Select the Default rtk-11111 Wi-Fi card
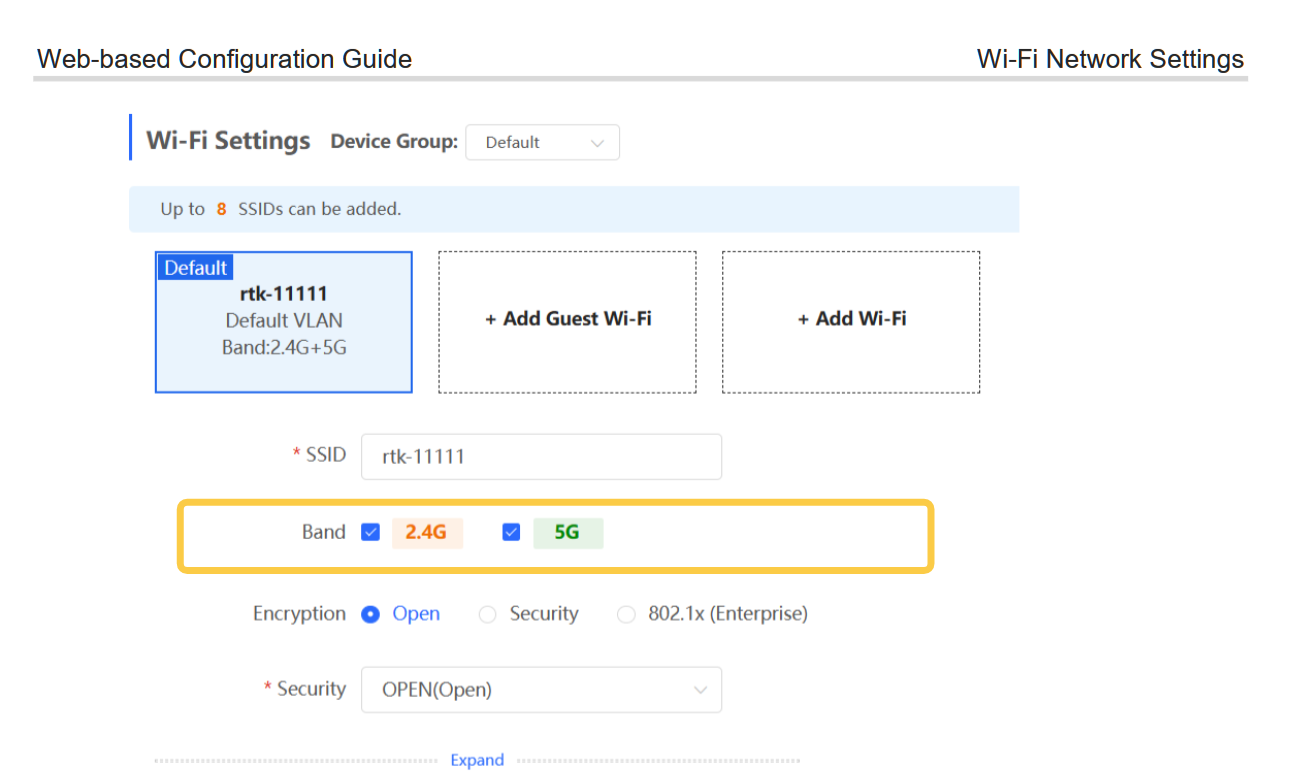Viewport: 1294px width, 772px height. click(284, 322)
